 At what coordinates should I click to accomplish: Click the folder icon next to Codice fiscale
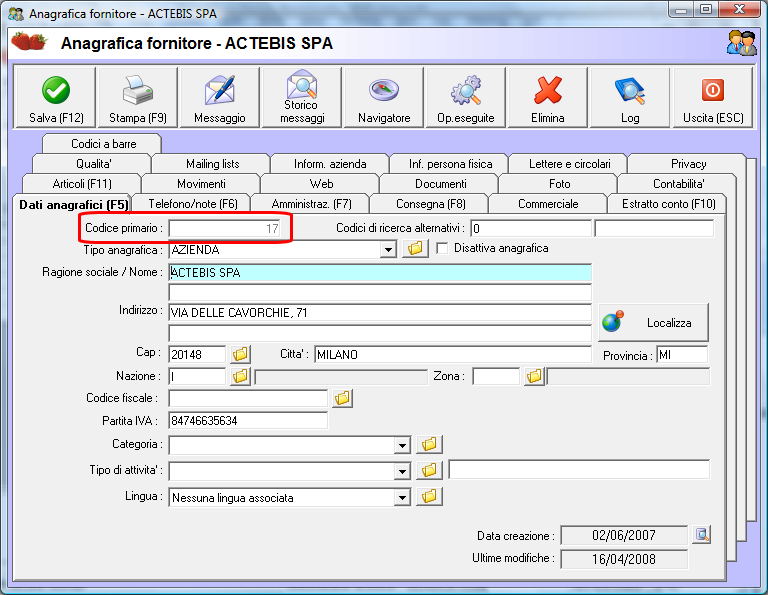coord(342,398)
